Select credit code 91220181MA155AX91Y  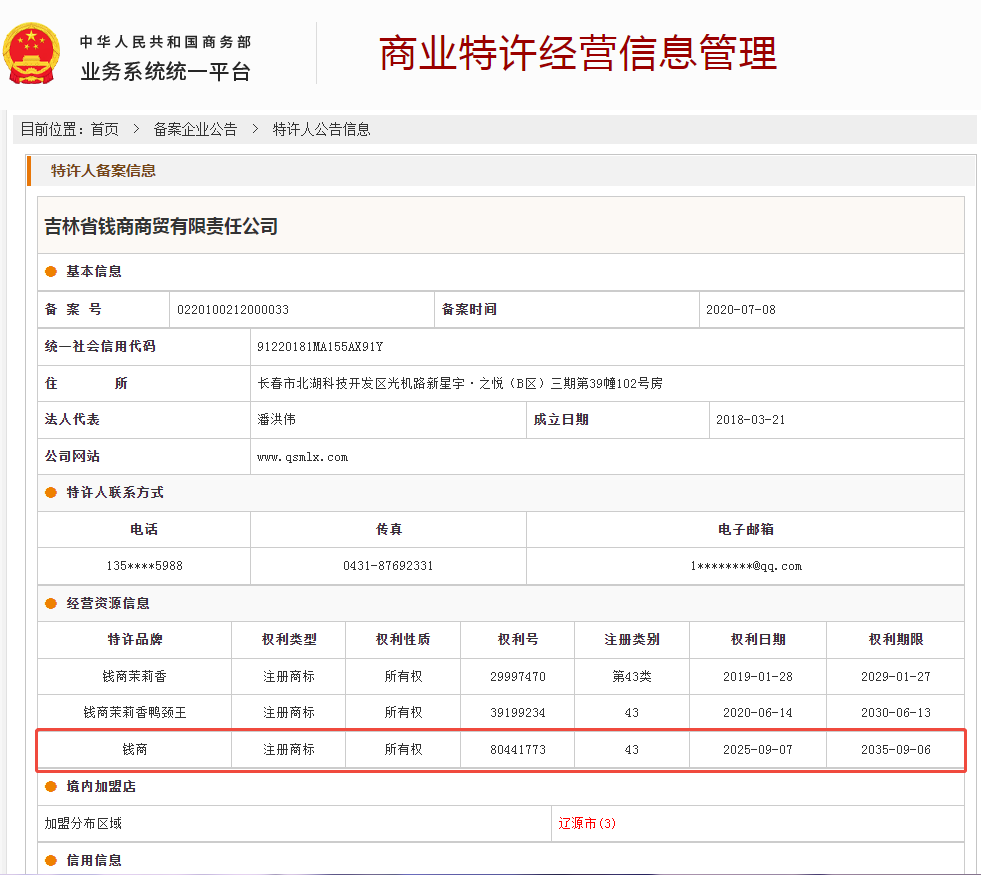(x=320, y=346)
